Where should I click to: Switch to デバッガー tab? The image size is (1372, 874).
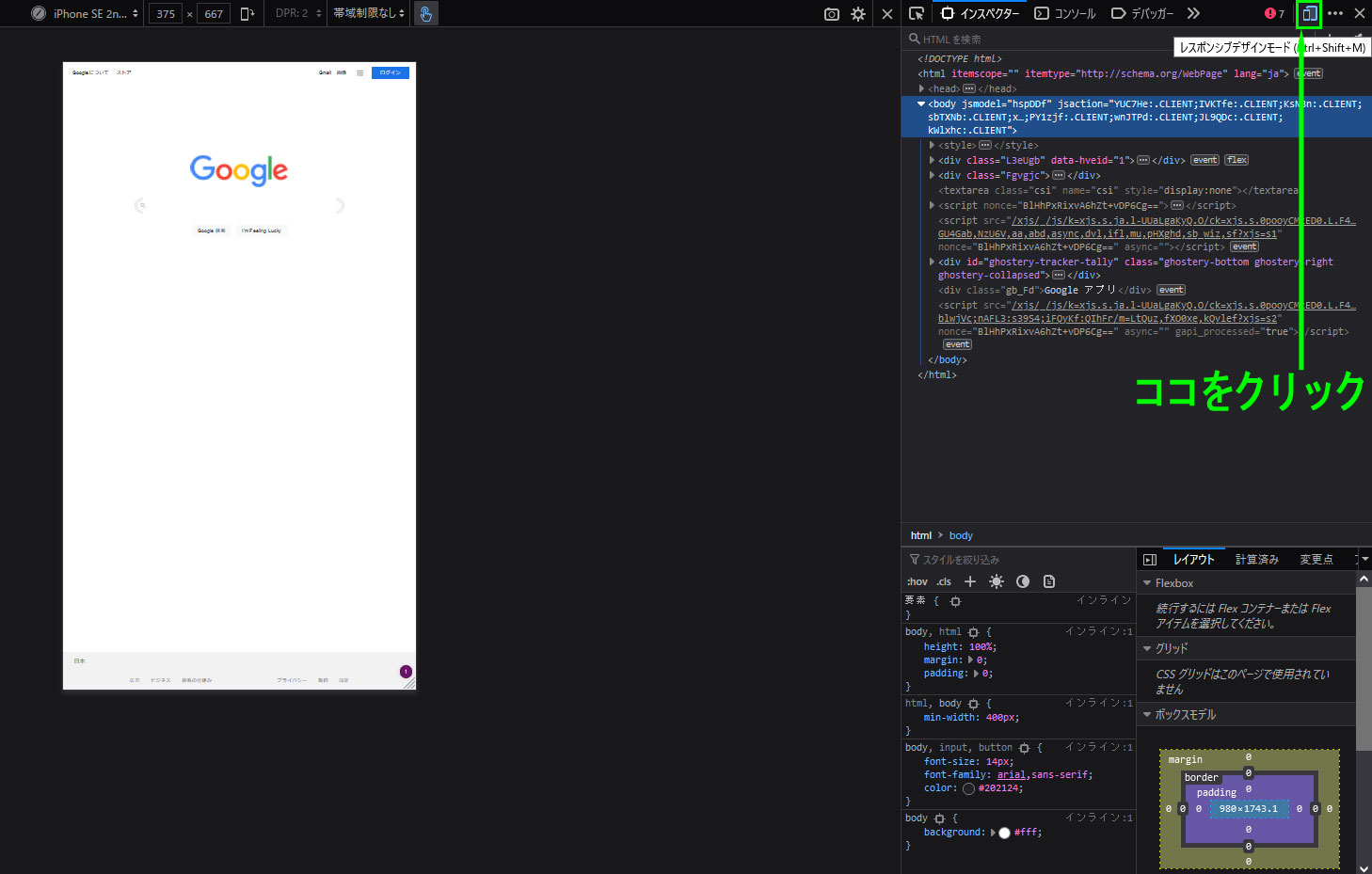click(1142, 13)
